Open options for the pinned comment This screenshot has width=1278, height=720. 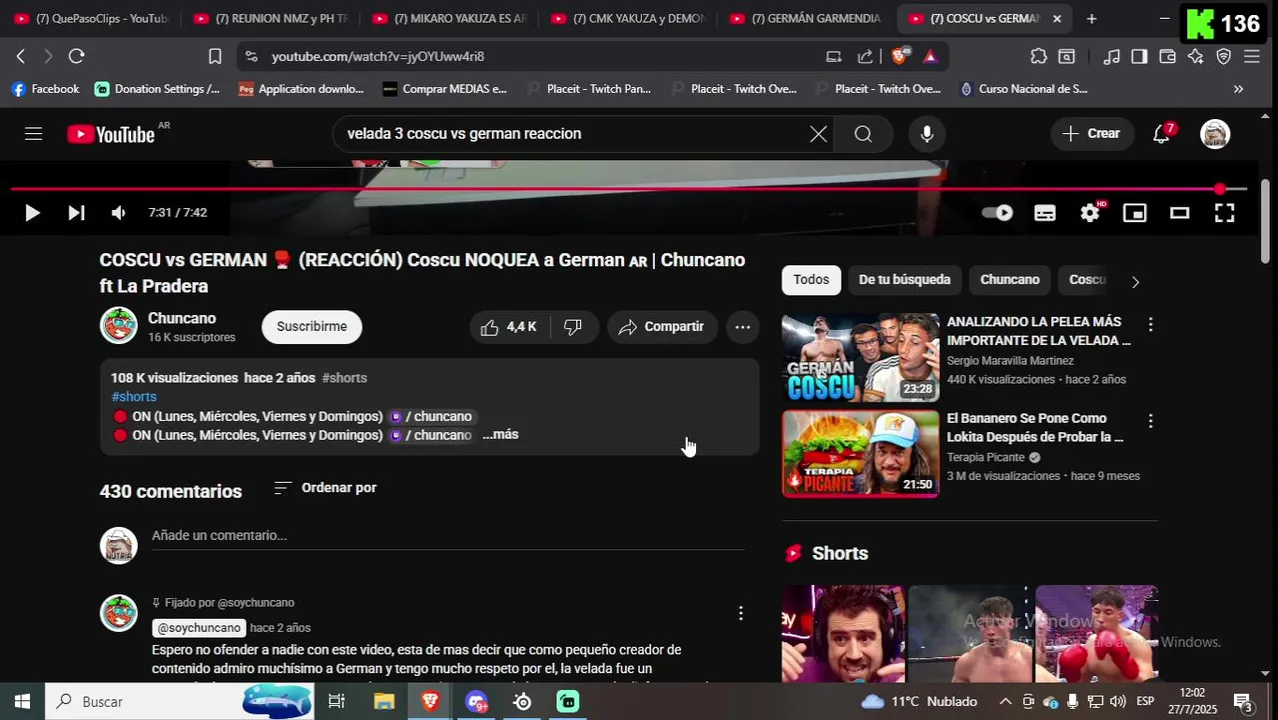[x=741, y=613]
